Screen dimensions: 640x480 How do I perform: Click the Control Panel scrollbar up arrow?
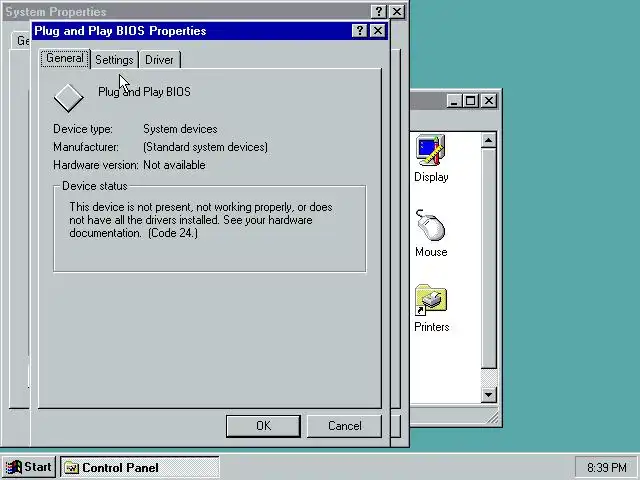tap(489, 140)
